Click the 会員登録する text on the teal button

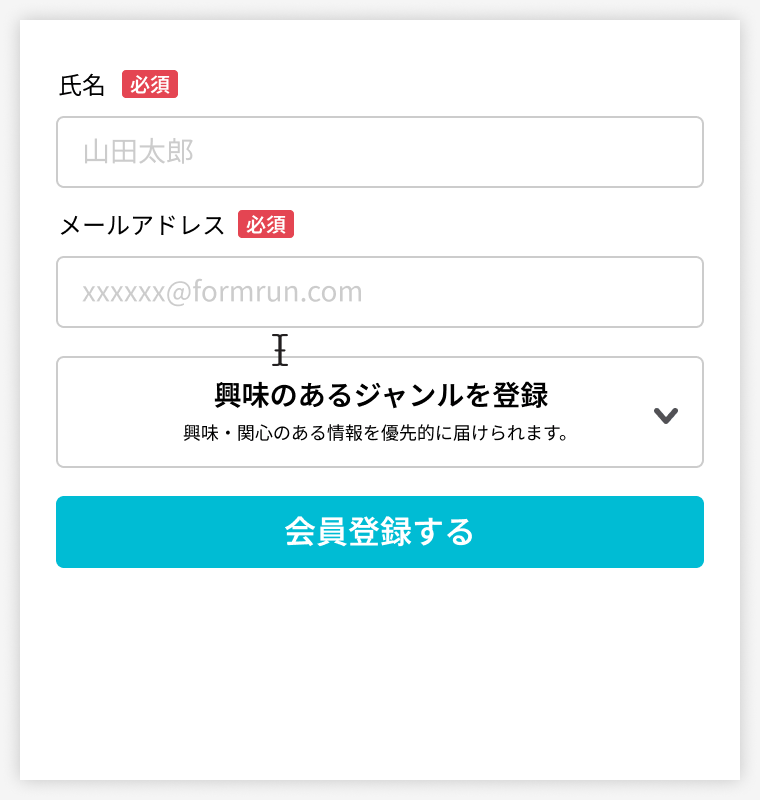[380, 532]
